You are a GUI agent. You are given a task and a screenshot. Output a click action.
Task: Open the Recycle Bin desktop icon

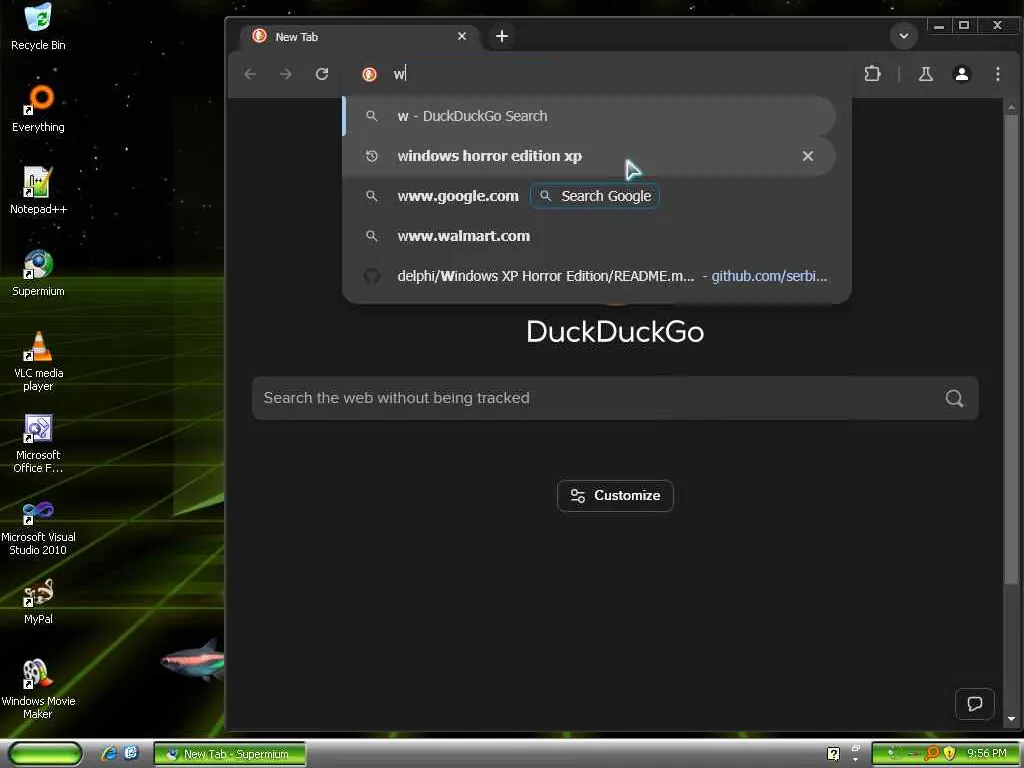pos(38,27)
